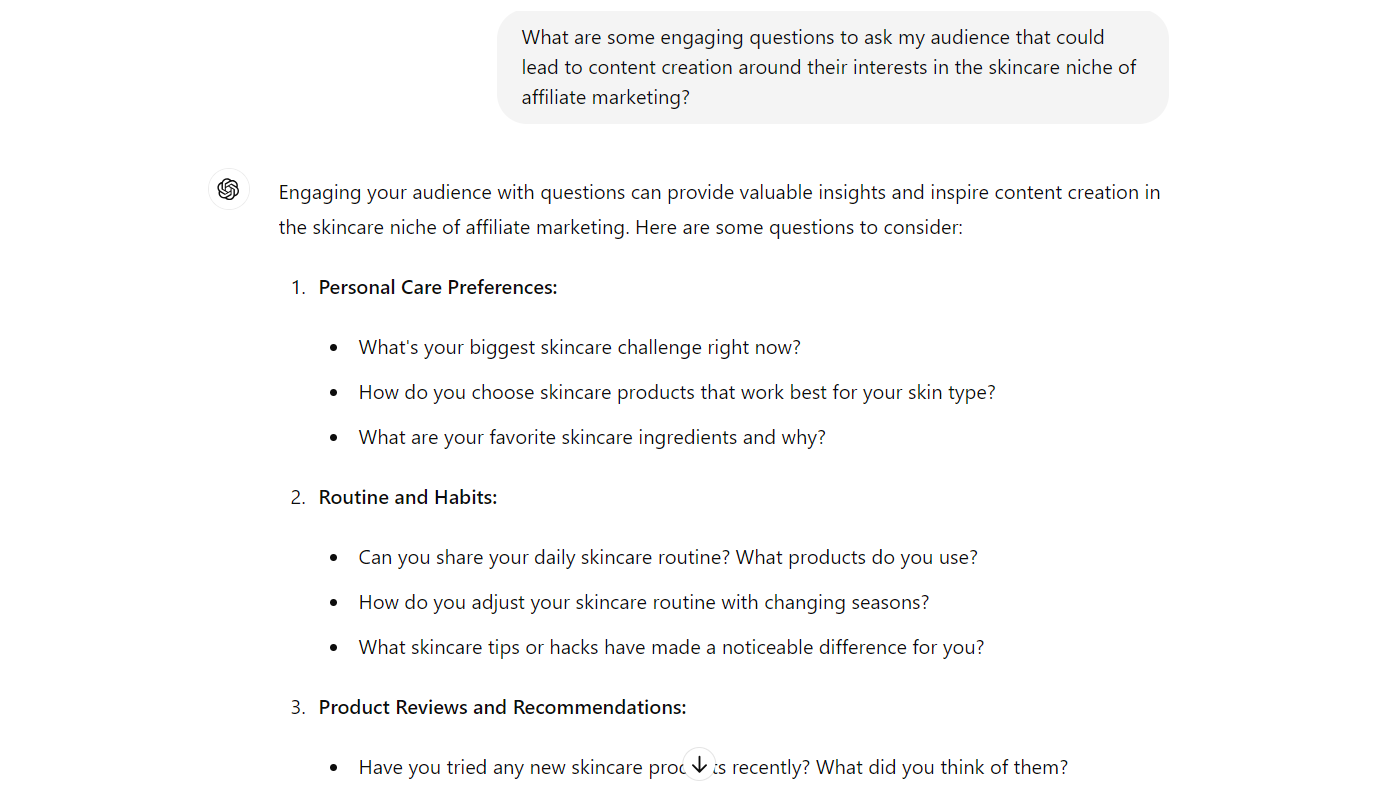
Task: Click the list number 2 marker
Action: 297,498
